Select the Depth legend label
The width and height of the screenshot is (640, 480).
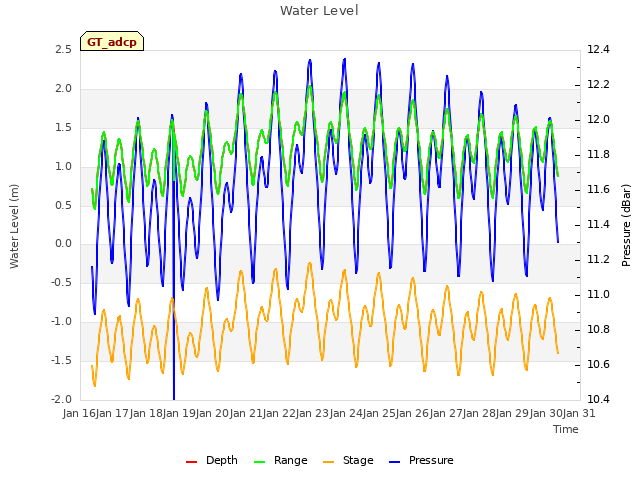(x=222, y=460)
